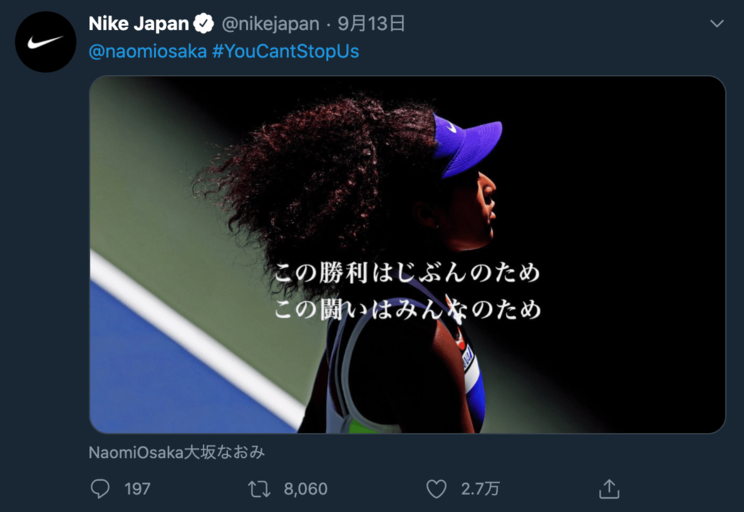Screen dimensions: 744x512
Task: Open the @naomiosaka mention
Action: (148, 51)
